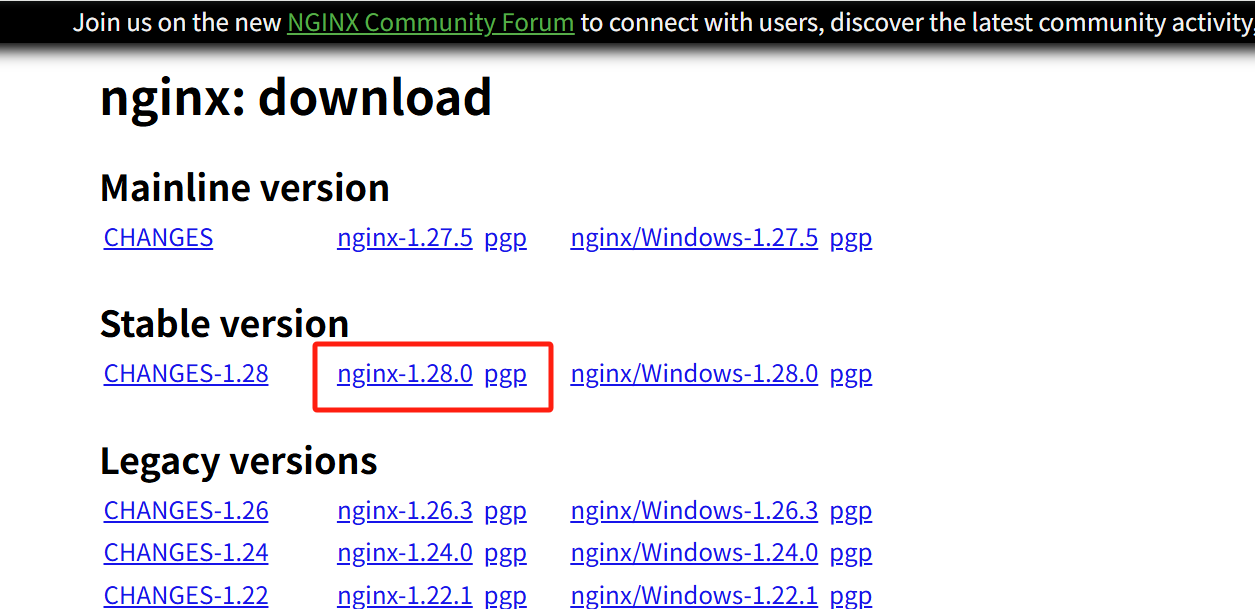Viewport: 1255px width, 609px height.
Task: Open pgp signature beside nginx-1.26.3
Action: click(x=505, y=511)
